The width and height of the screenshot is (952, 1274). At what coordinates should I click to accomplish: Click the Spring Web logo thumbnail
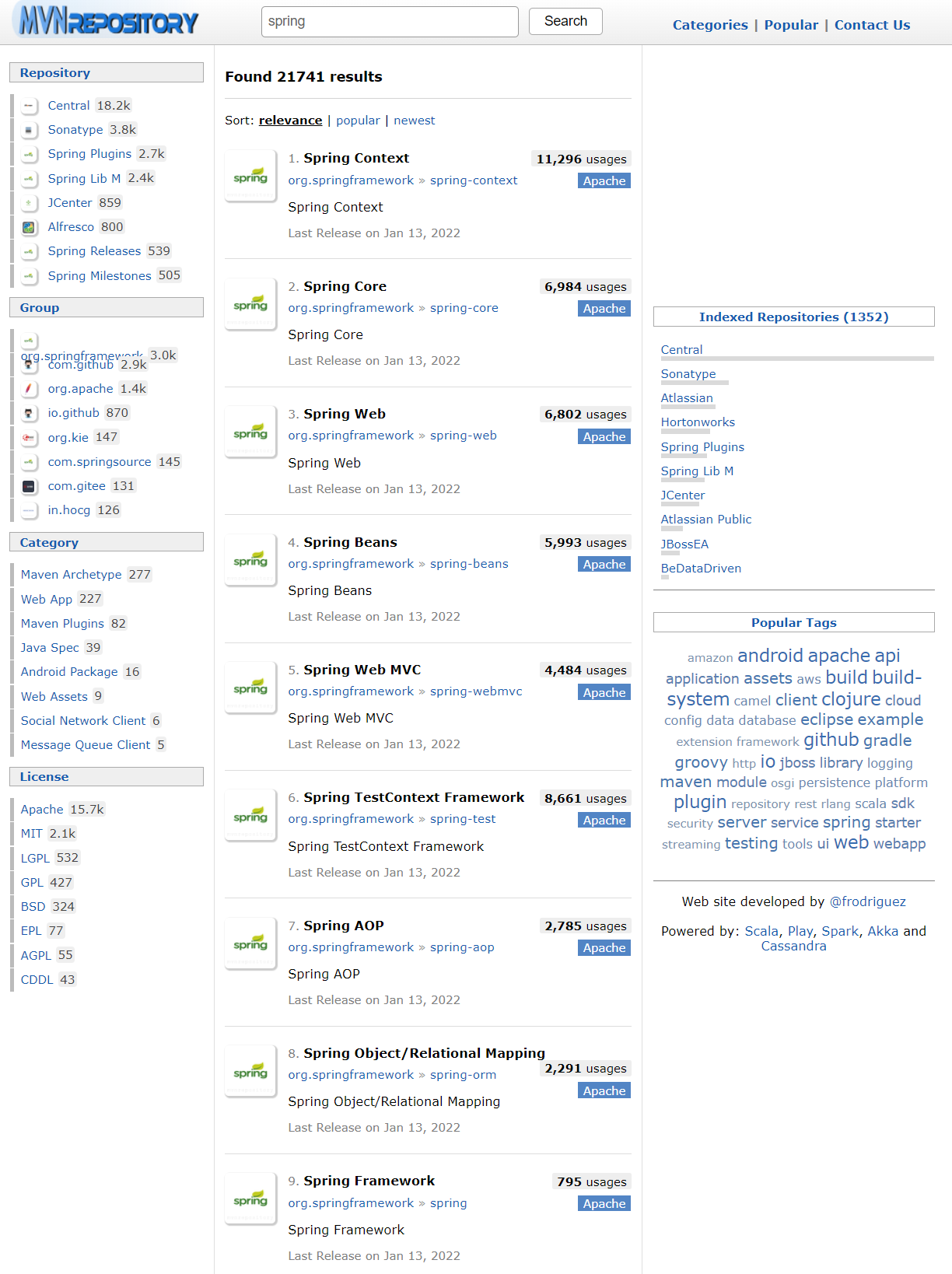pos(250,432)
